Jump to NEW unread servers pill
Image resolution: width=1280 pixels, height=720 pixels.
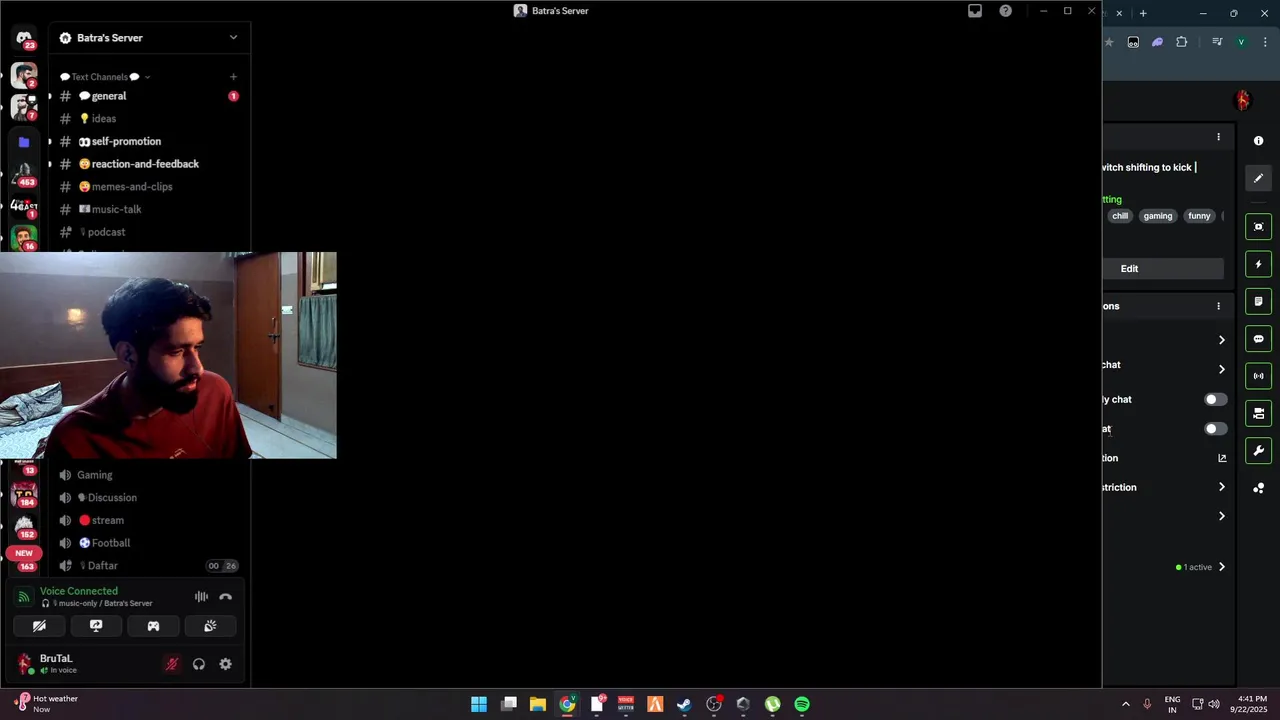(24, 553)
